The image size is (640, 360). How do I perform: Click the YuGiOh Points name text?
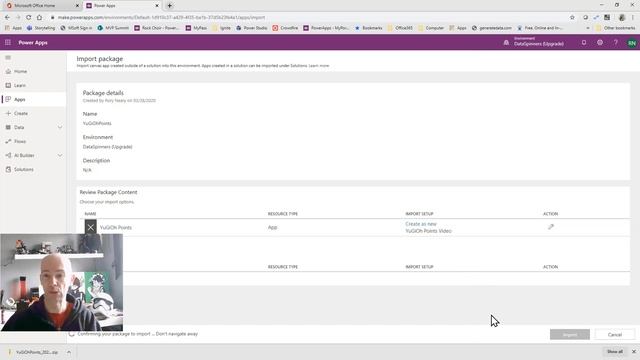(x=116, y=228)
